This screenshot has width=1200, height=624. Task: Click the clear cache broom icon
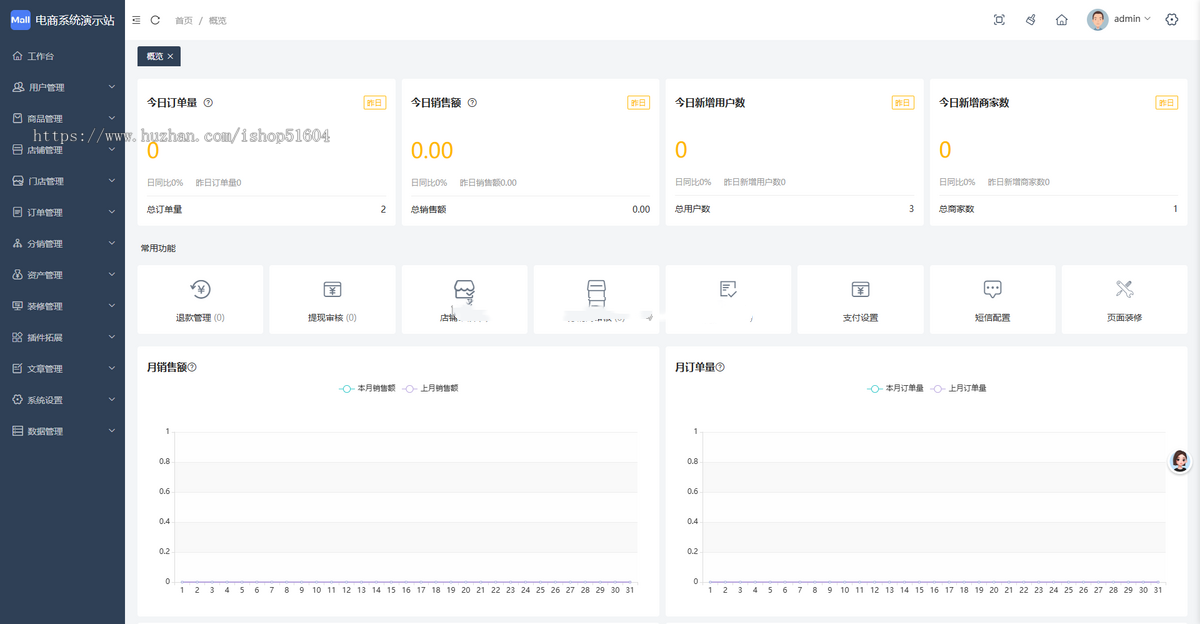[x=1030, y=20]
